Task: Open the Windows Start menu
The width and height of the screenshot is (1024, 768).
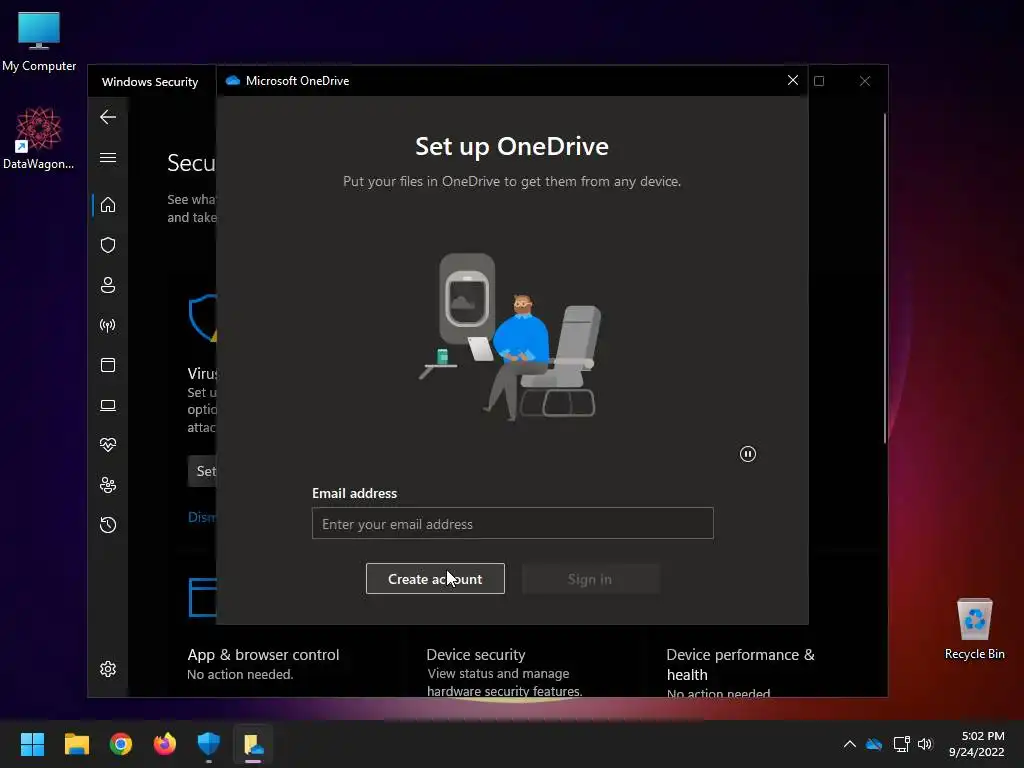Action: (x=32, y=744)
